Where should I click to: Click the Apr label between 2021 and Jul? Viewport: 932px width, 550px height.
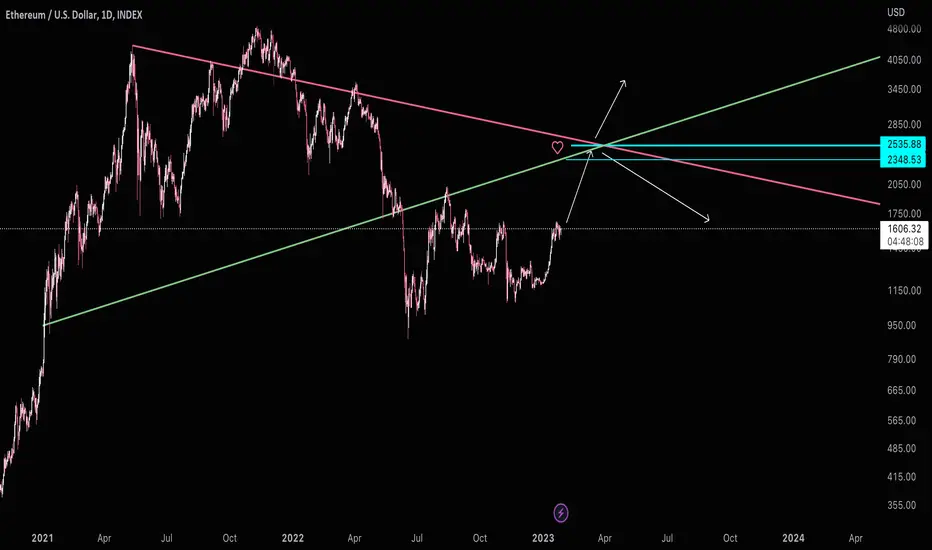(x=104, y=538)
